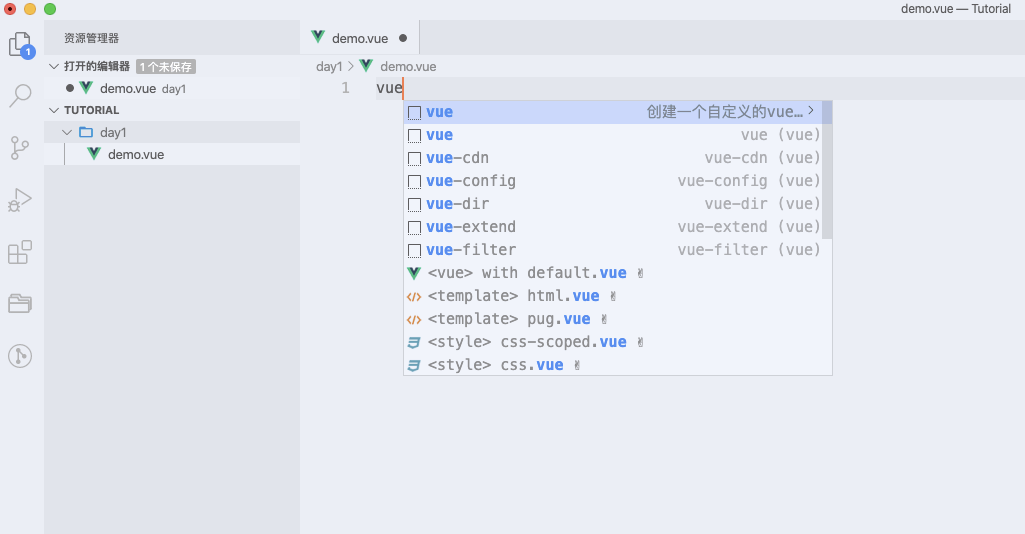Screen dimensions: 1025x534
Task: Open the Source Control view
Action: pyautogui.click(x=20, y=148)
